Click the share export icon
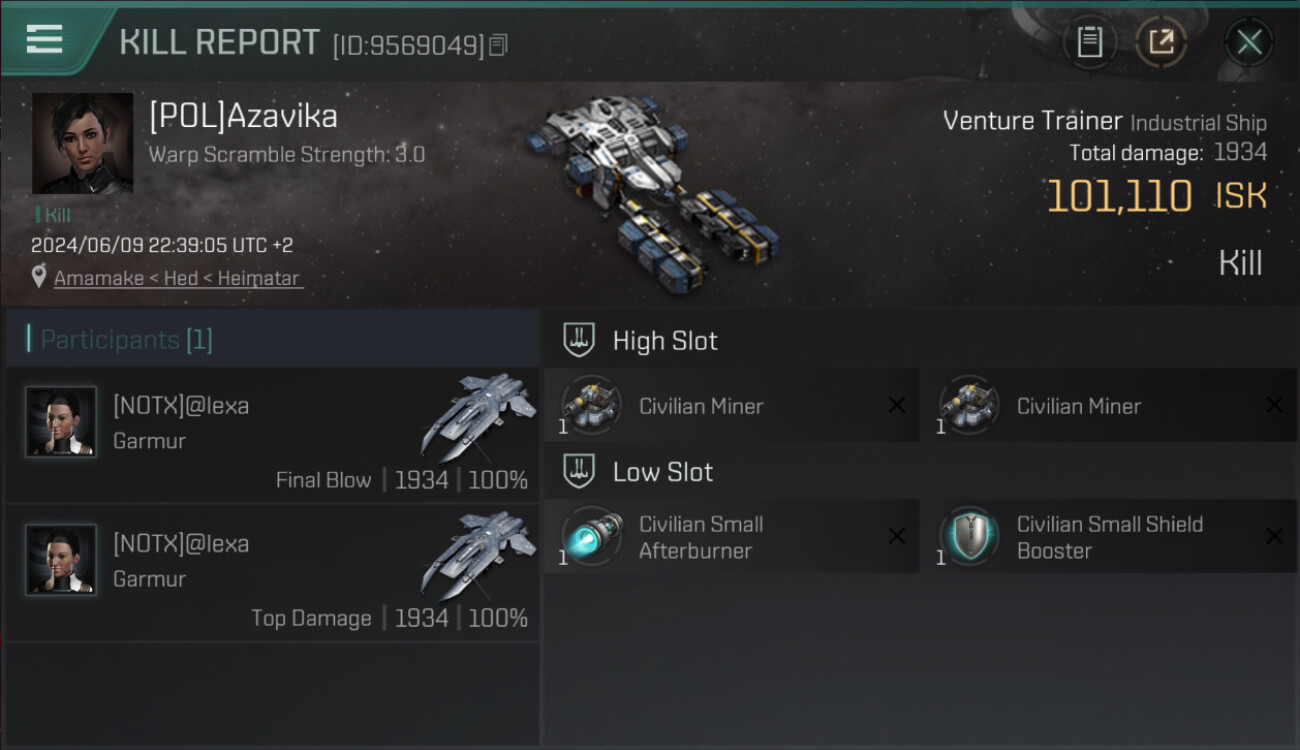Screen dimensions: 1300x750 (1161, 42)
